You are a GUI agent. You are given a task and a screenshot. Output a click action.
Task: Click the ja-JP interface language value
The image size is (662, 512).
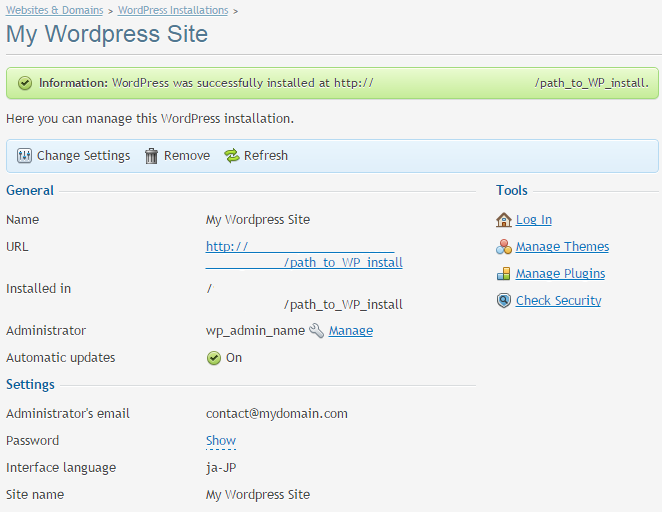pyautogui.click(x=221, y=468)
